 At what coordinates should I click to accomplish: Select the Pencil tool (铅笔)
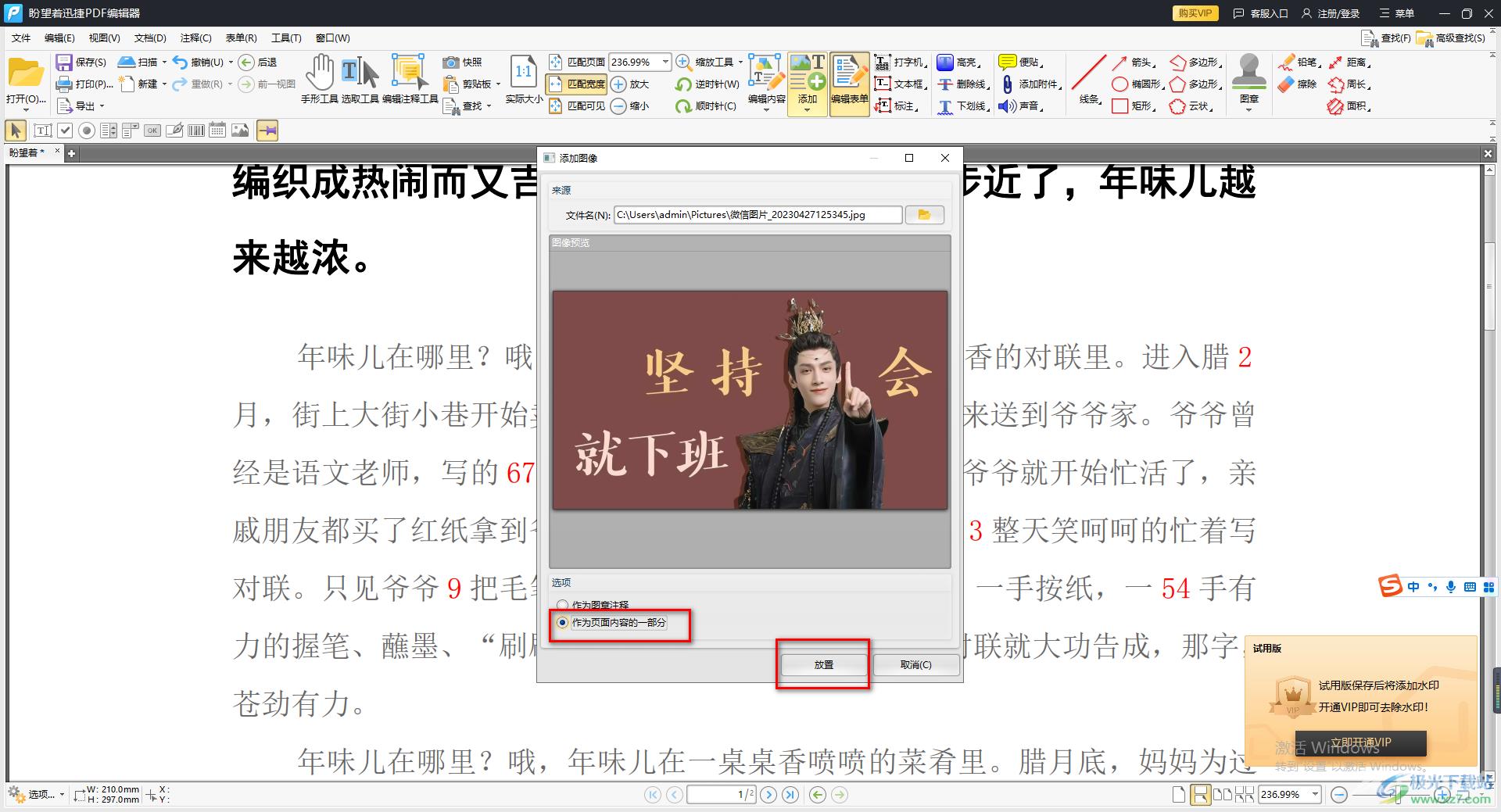pos(1299,62)
